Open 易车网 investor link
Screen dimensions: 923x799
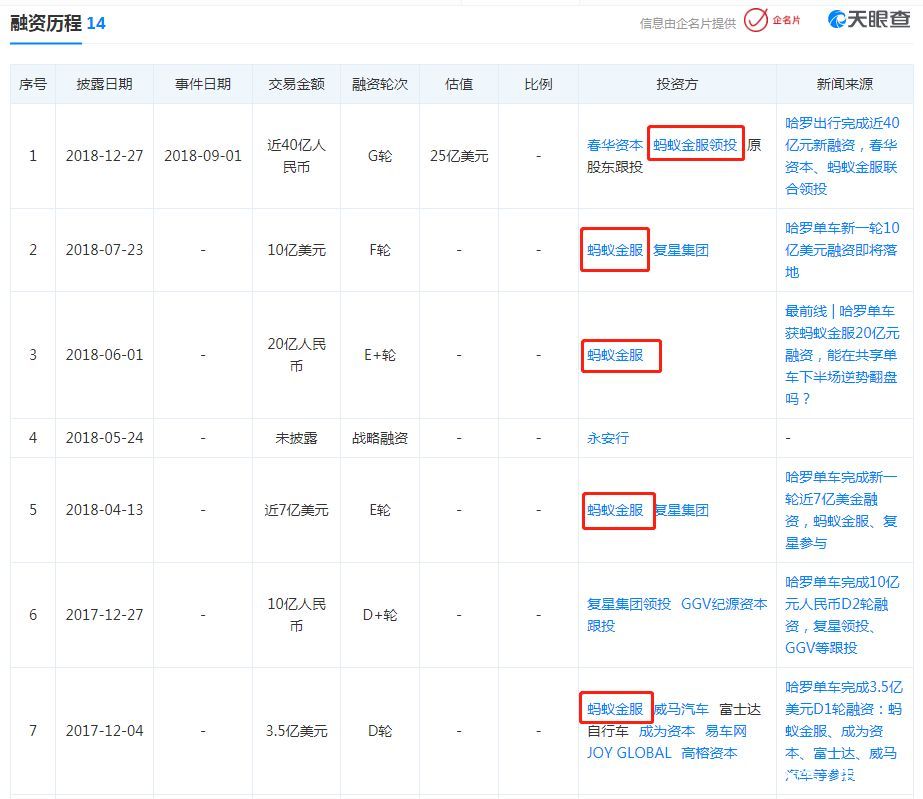[x=725, y=731]
